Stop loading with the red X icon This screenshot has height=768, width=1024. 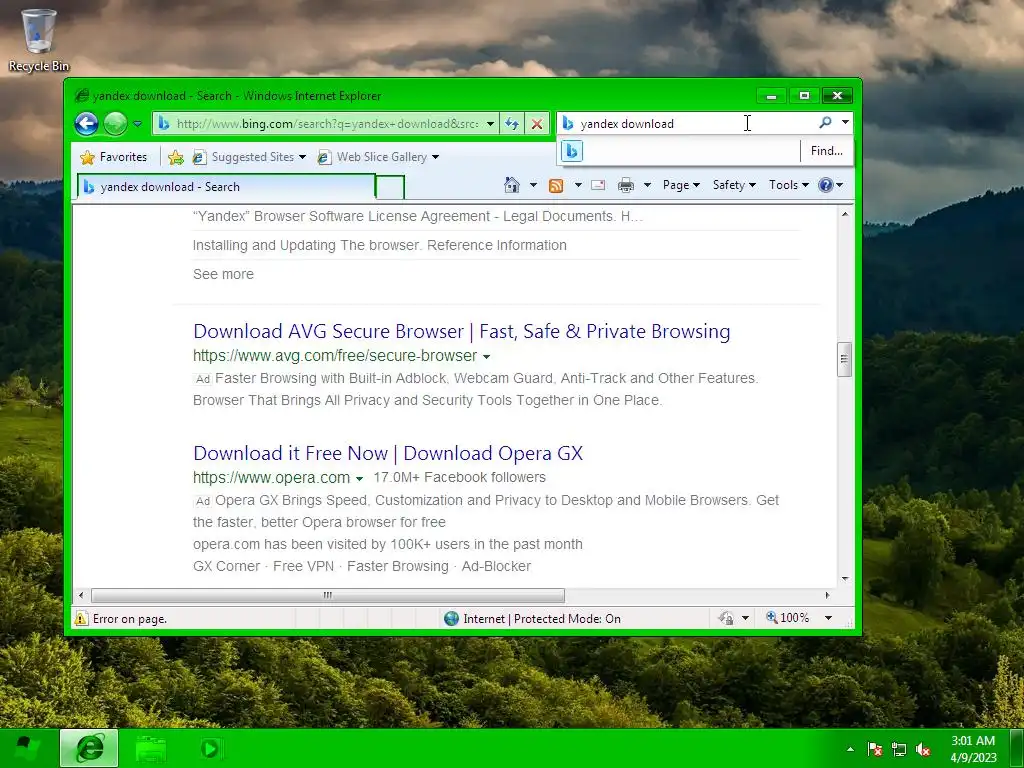(x=537, y=123)
